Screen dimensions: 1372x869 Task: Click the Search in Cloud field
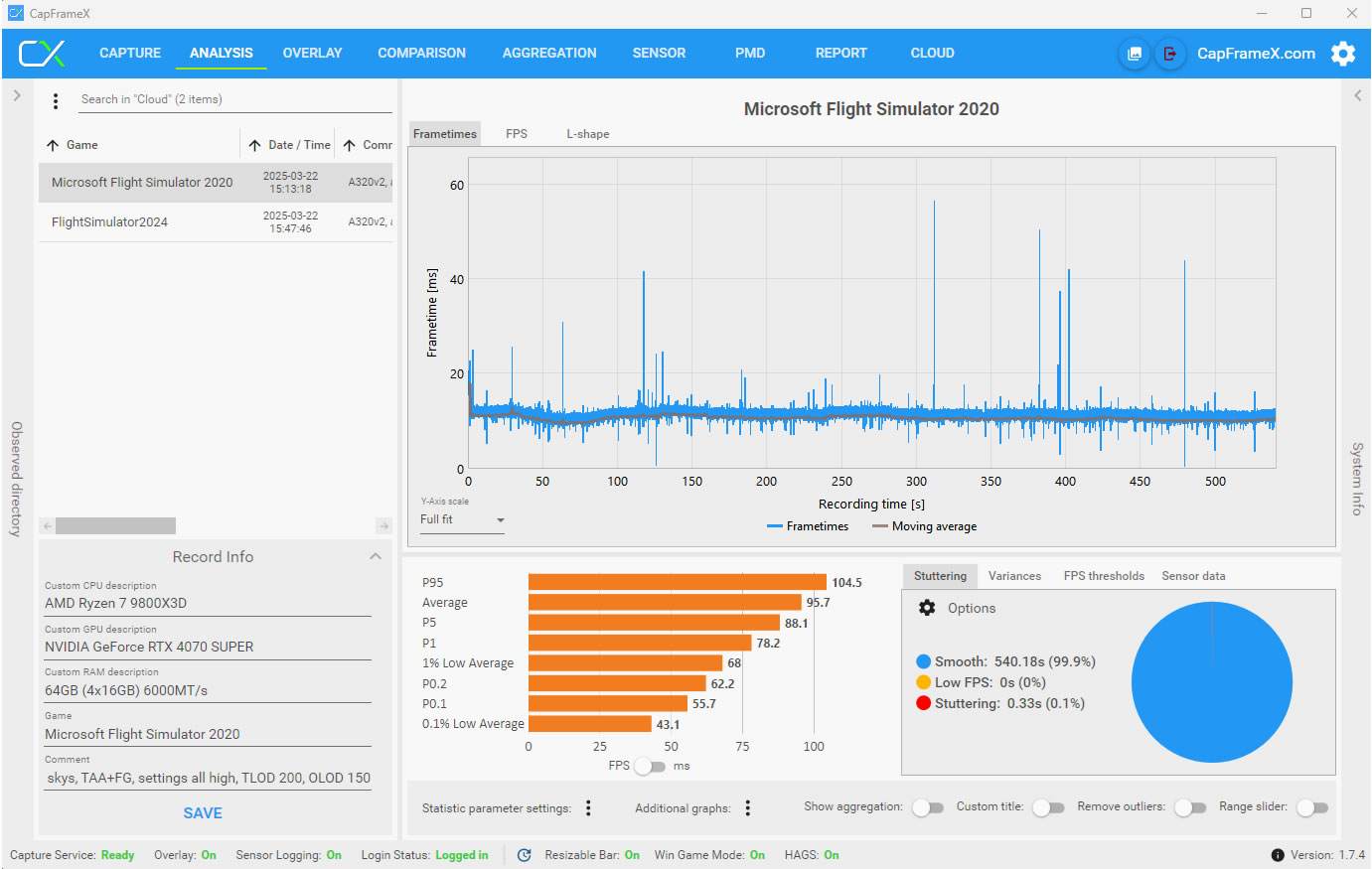[x=234, y=100]
